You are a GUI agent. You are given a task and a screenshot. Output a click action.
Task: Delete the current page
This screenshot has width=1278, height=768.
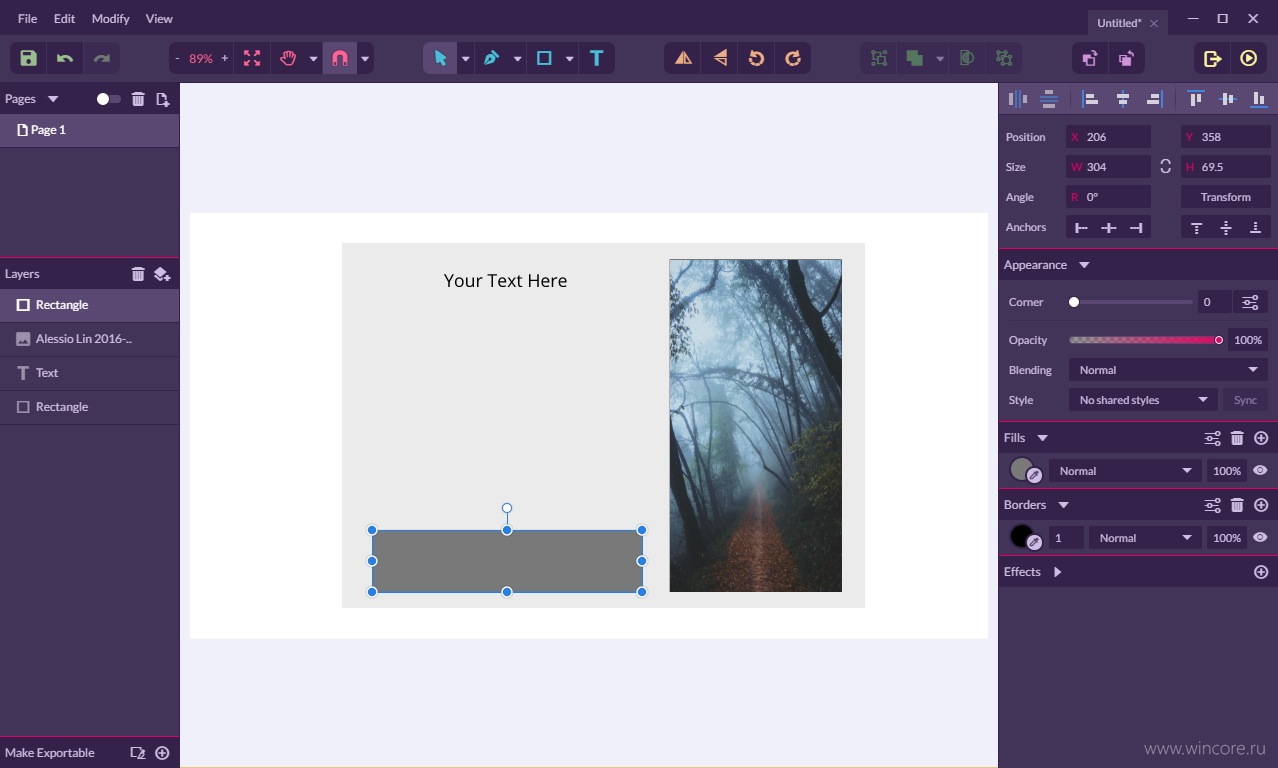point(138,99)
